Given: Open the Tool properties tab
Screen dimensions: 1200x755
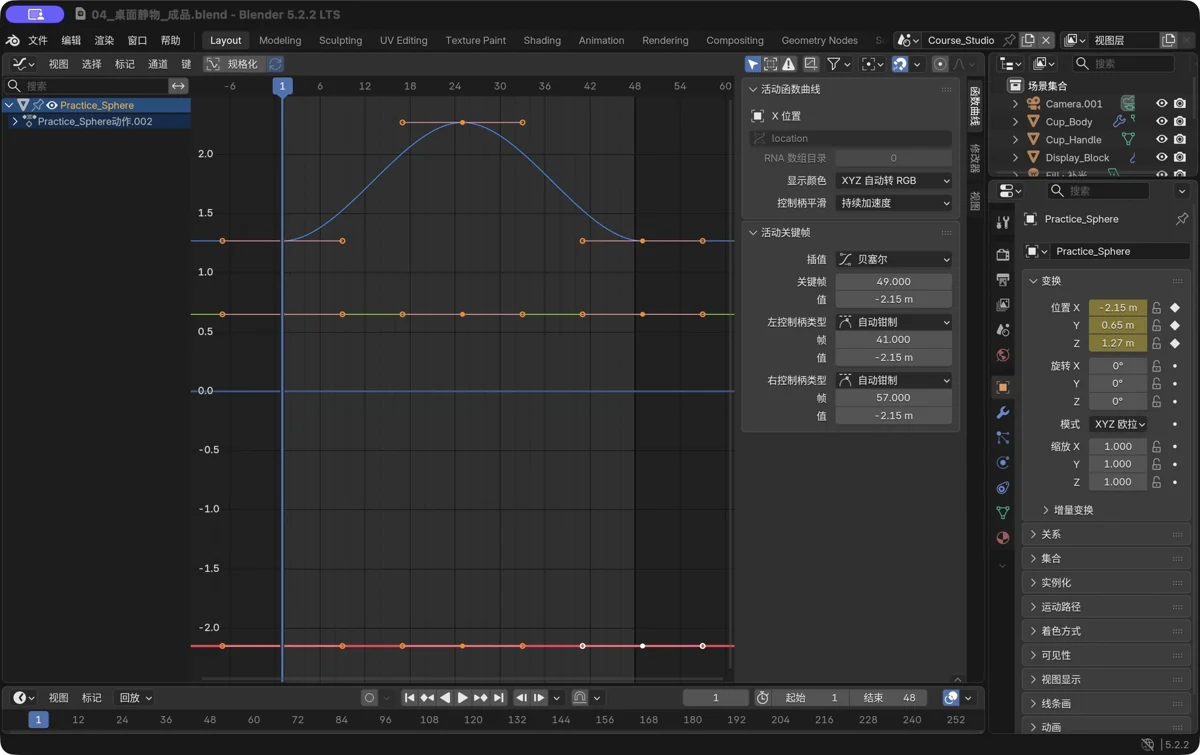Looking at the screenshot, I should (1003, 223).
